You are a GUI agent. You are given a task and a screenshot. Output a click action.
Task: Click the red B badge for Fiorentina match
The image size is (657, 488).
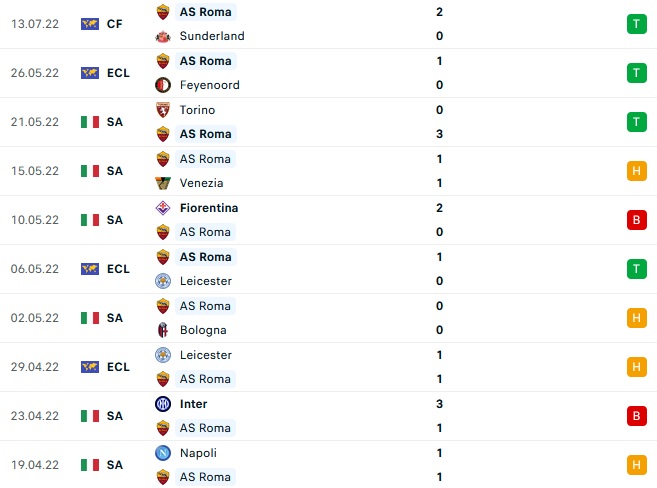click(x=635, y=220)
